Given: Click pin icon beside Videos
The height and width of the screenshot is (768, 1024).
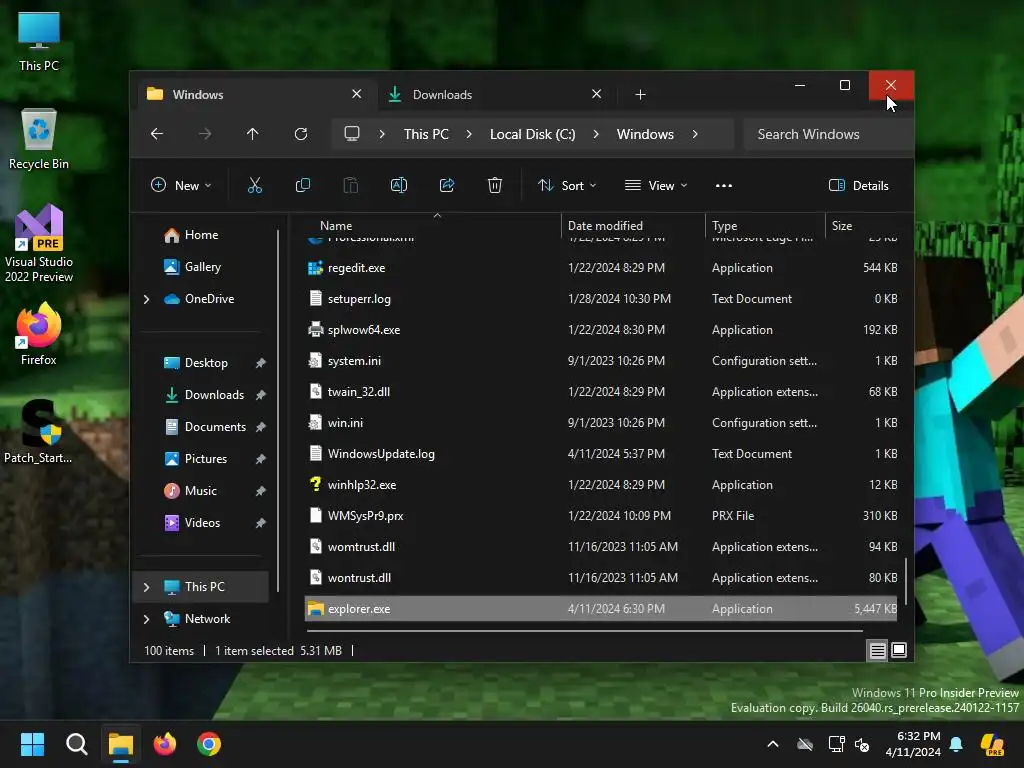Looking at the screenshot, I should point(261,523).
